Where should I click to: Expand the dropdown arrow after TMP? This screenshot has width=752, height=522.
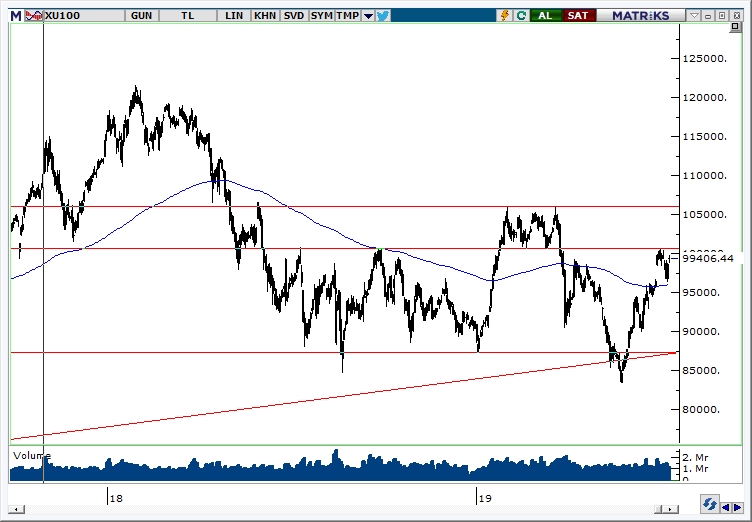368,16
